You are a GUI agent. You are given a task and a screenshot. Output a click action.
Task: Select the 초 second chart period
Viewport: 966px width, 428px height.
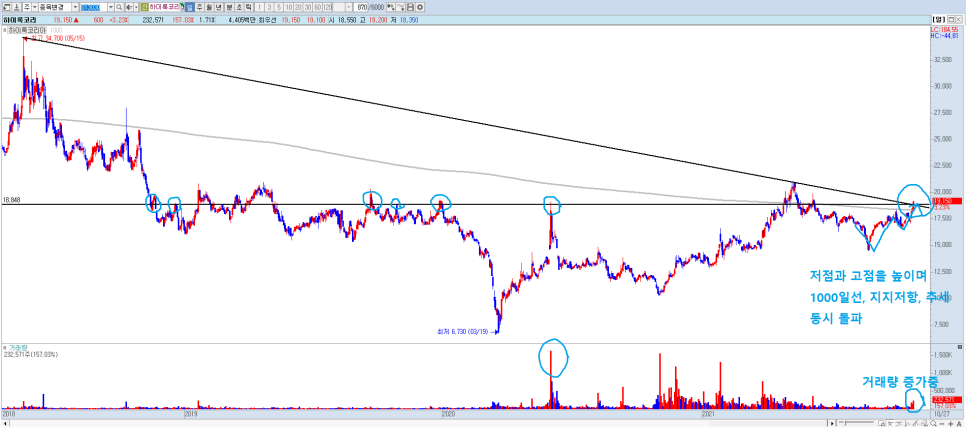tap(239, 7)
